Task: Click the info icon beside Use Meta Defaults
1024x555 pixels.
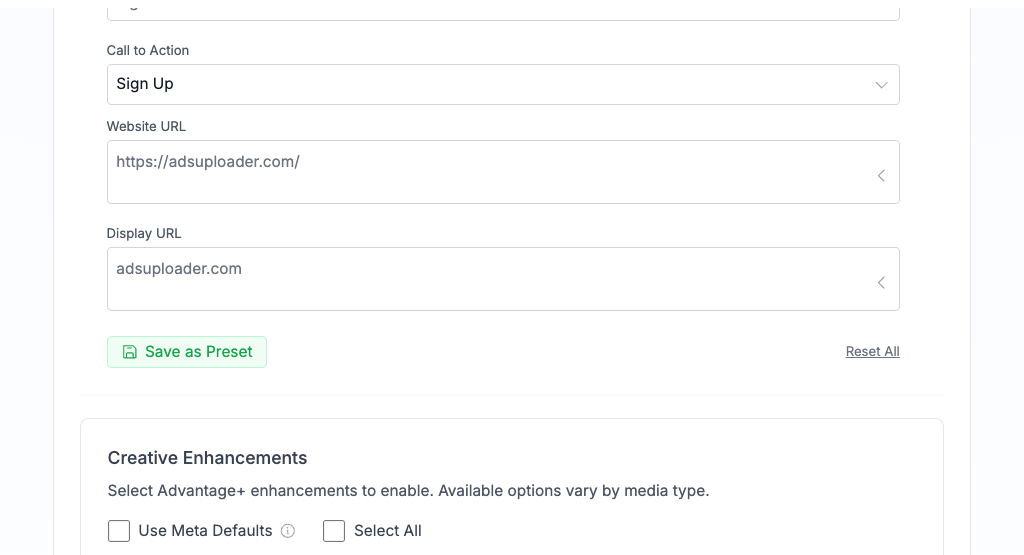Action: [x=288, y=531]
